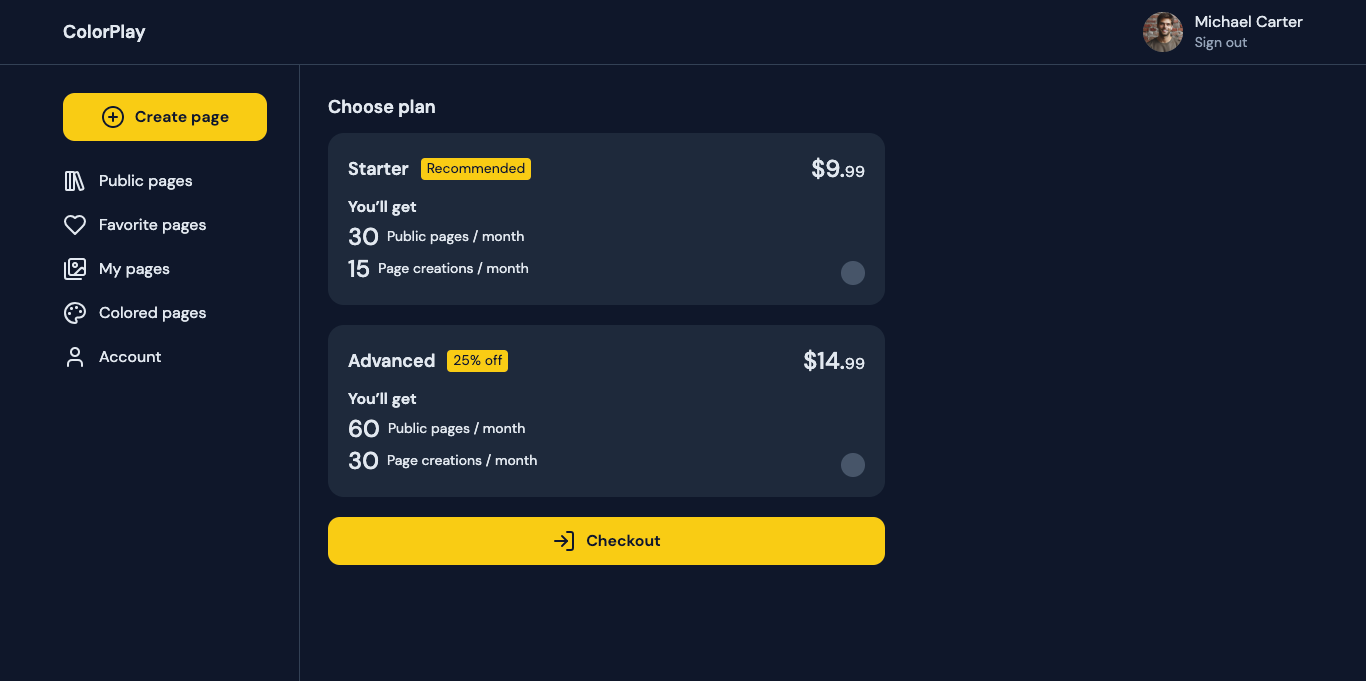The width and height of the screenshot is (1366, 681).
Task: Click the plus icon on Create page
Action: coord(113,117)
